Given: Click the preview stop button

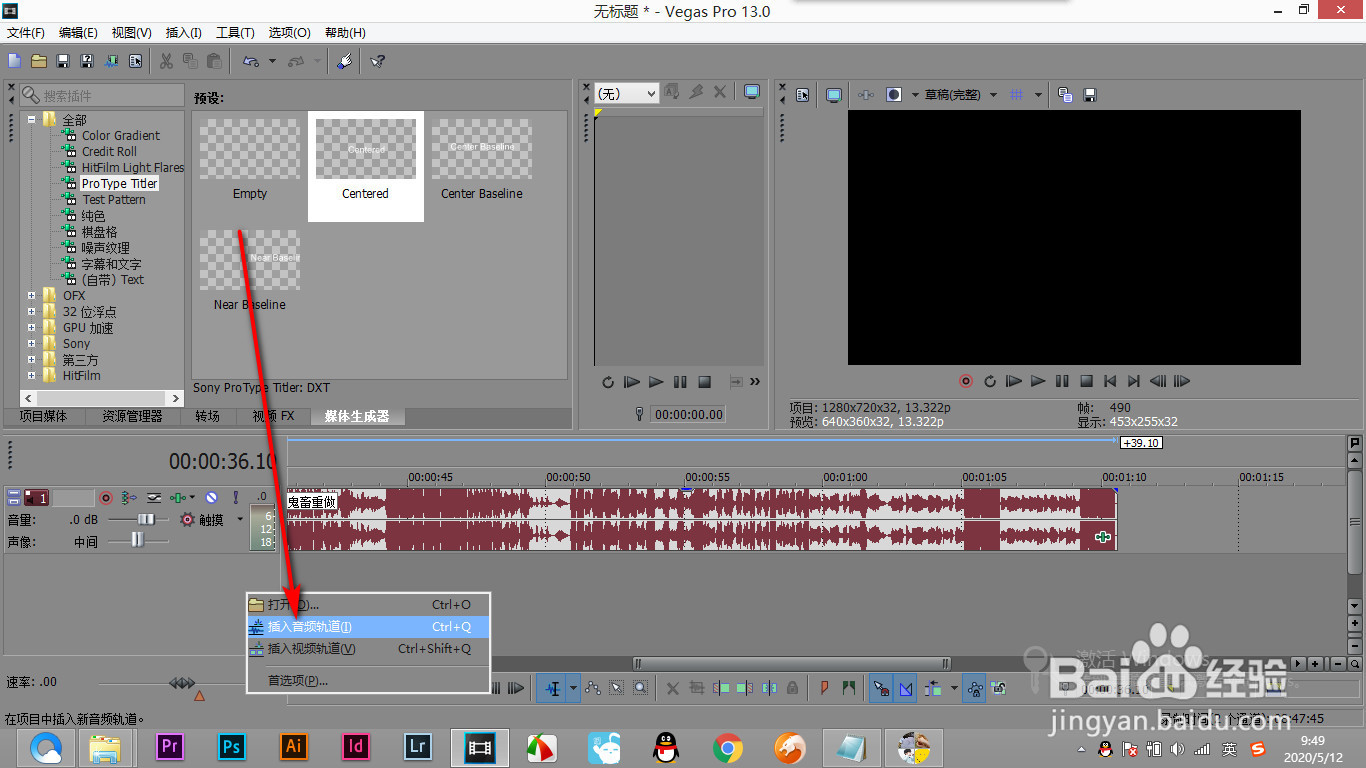Looking at the screenshot, I should (x=1085, y=381).
